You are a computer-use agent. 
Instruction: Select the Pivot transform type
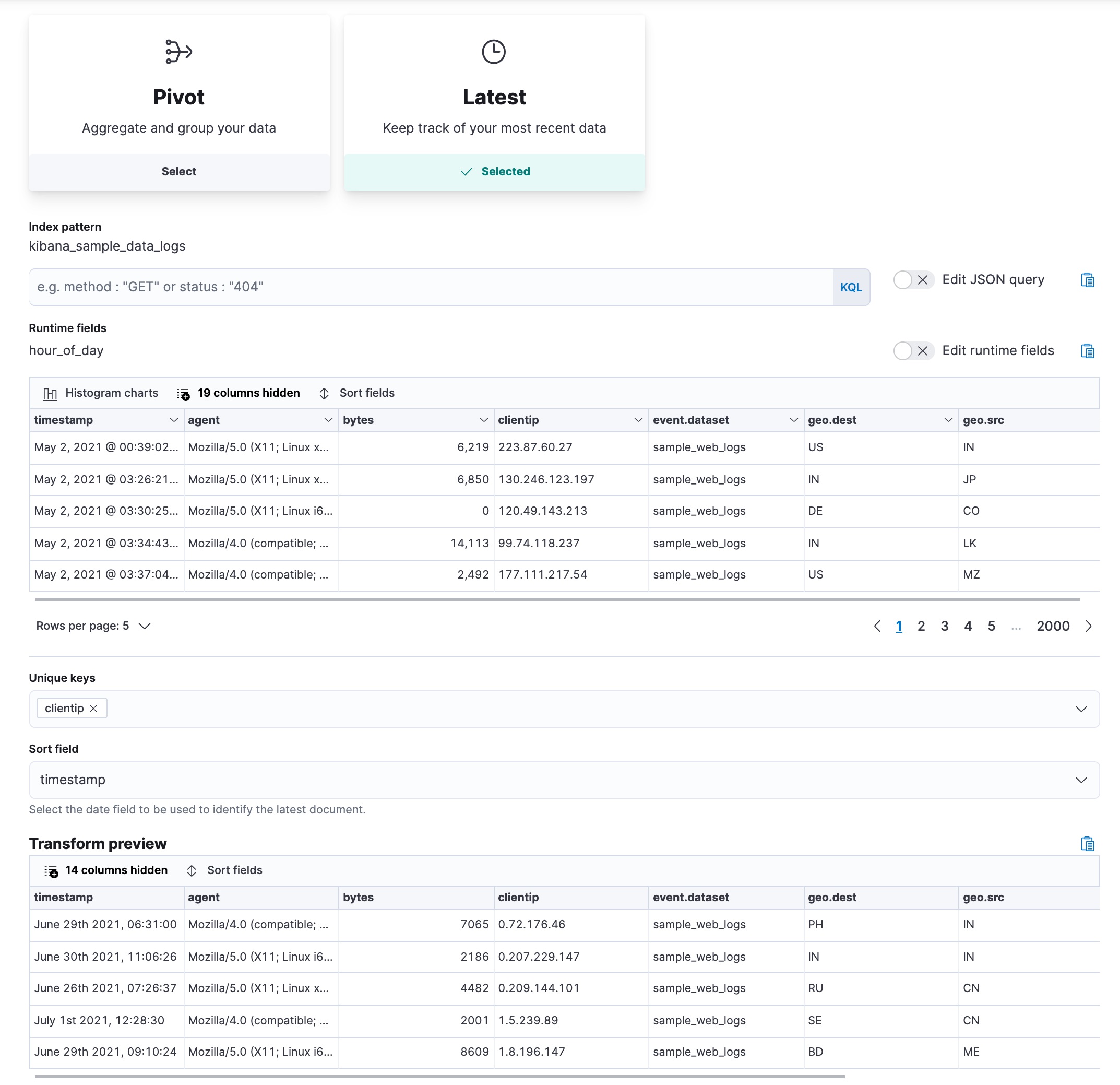pos(179,171)
